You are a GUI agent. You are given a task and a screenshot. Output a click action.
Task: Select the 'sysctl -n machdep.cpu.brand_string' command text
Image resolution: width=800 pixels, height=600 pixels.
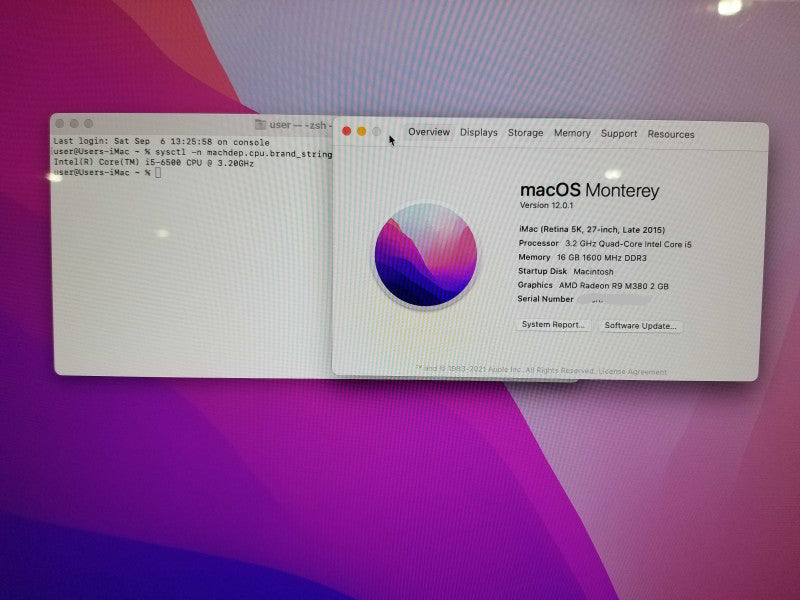[x=243, y=153]
